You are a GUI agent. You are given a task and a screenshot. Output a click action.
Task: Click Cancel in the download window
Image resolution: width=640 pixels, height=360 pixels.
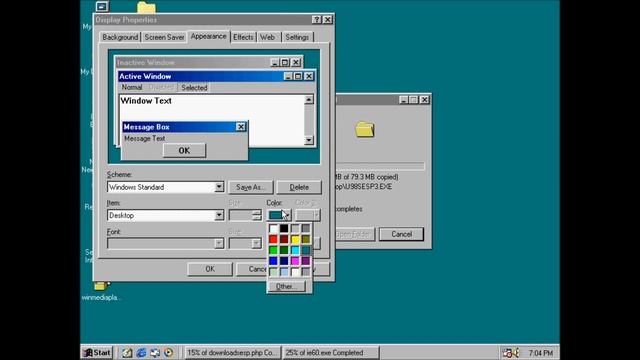click(x=401, y=234)
